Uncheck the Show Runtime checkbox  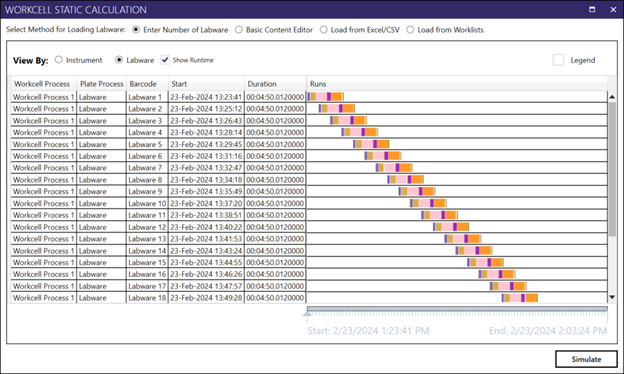(165, 60)
